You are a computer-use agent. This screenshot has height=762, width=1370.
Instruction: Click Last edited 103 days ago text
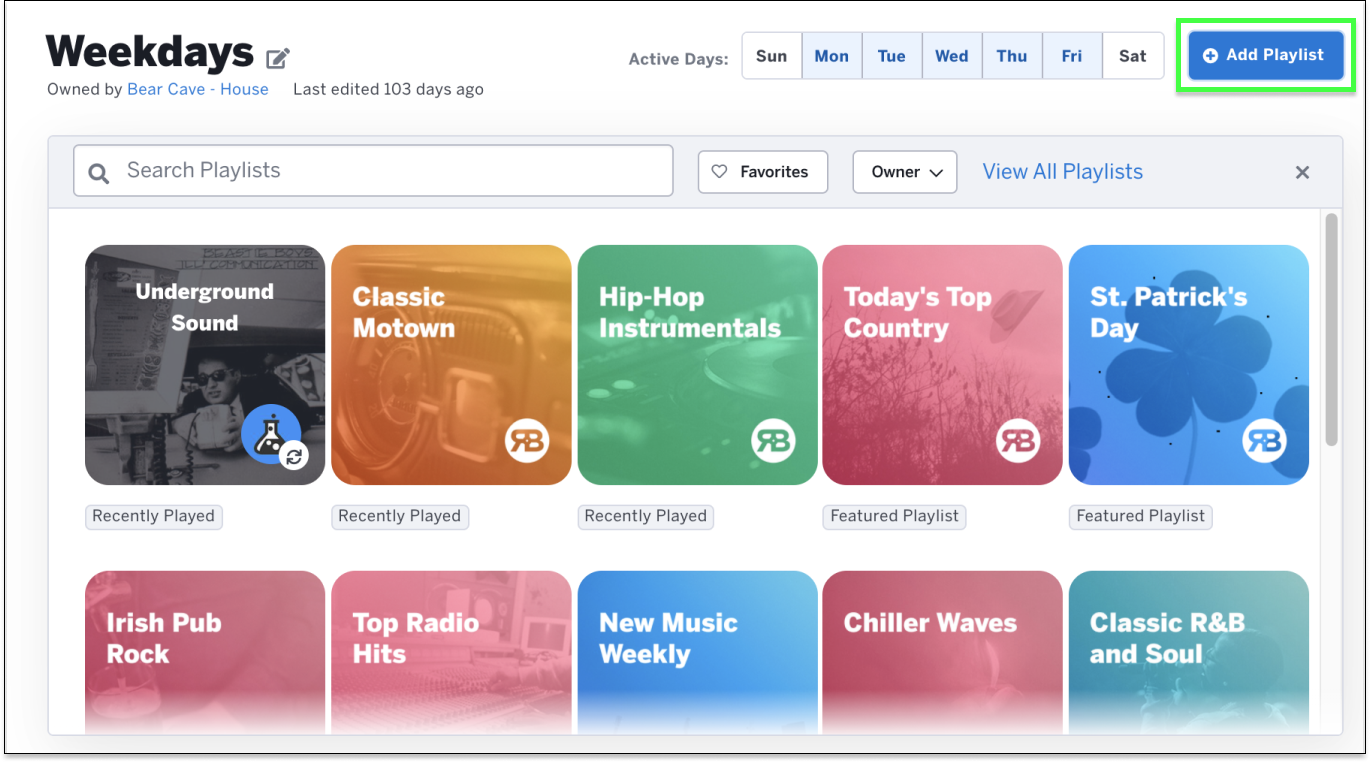pyautogui.click(x=388, y=89)
